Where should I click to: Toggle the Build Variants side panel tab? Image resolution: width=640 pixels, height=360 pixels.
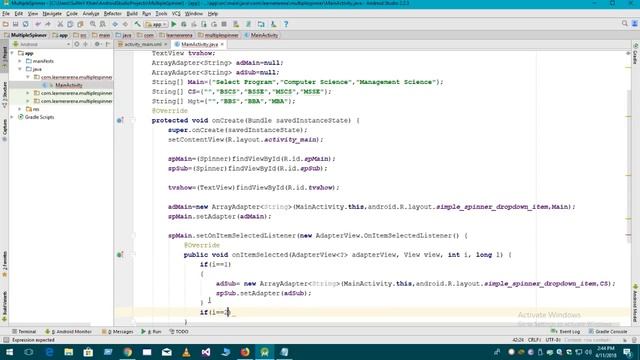(x=4, y=306)
